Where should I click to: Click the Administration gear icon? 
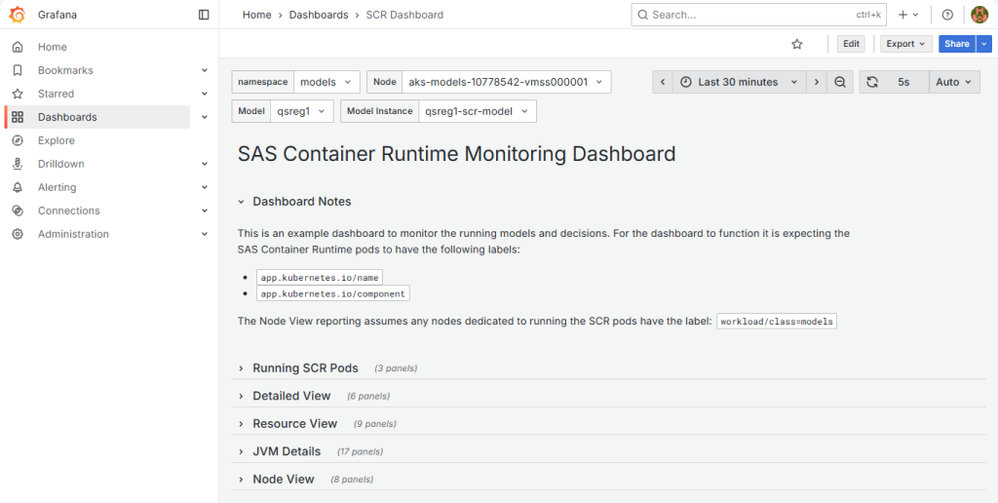18,234
